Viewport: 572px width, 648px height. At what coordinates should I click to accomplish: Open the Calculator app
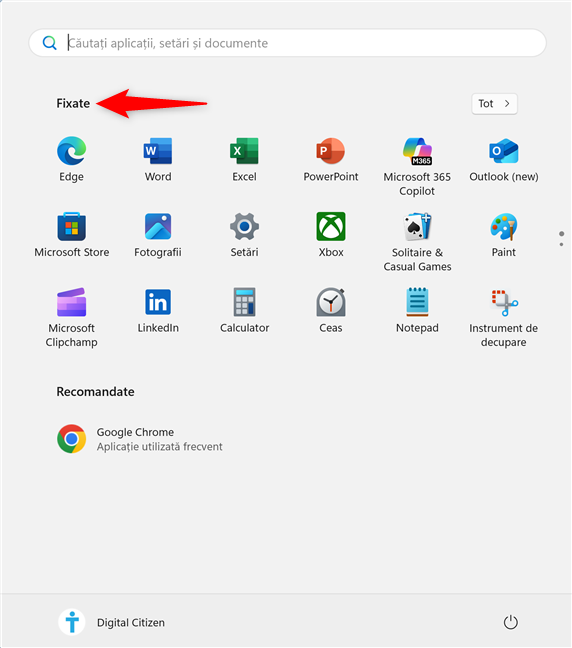click(x=244, y=311)
